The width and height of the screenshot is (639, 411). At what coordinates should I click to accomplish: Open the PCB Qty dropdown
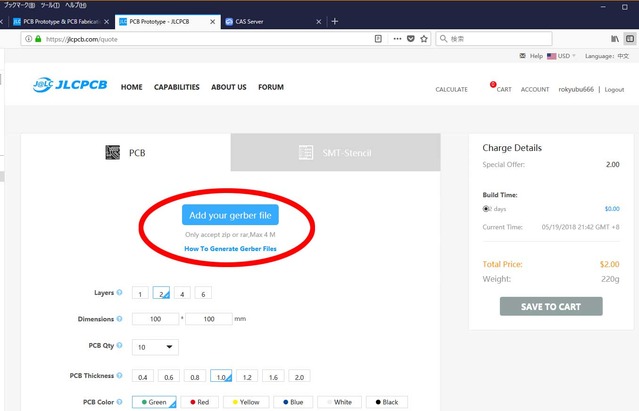coord(155,347)
